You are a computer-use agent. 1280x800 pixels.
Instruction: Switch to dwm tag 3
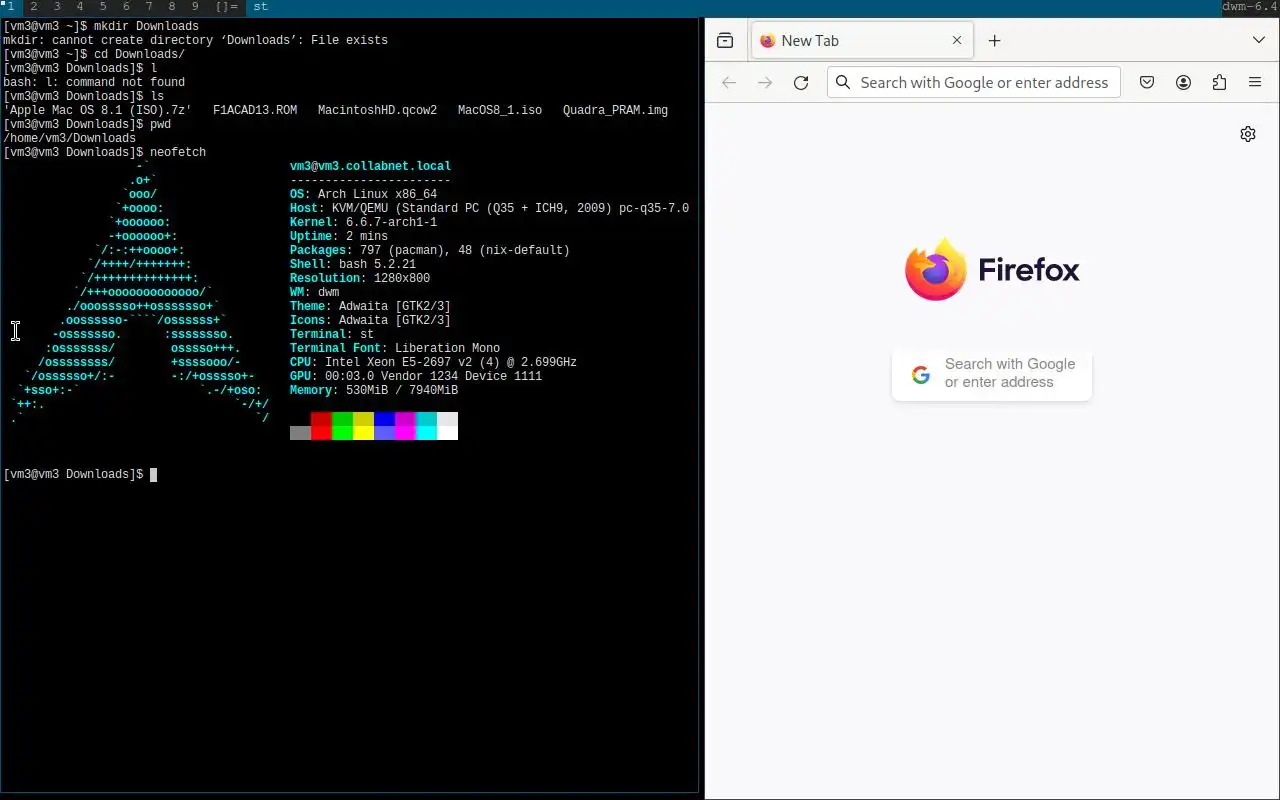[x=57, y=7]
